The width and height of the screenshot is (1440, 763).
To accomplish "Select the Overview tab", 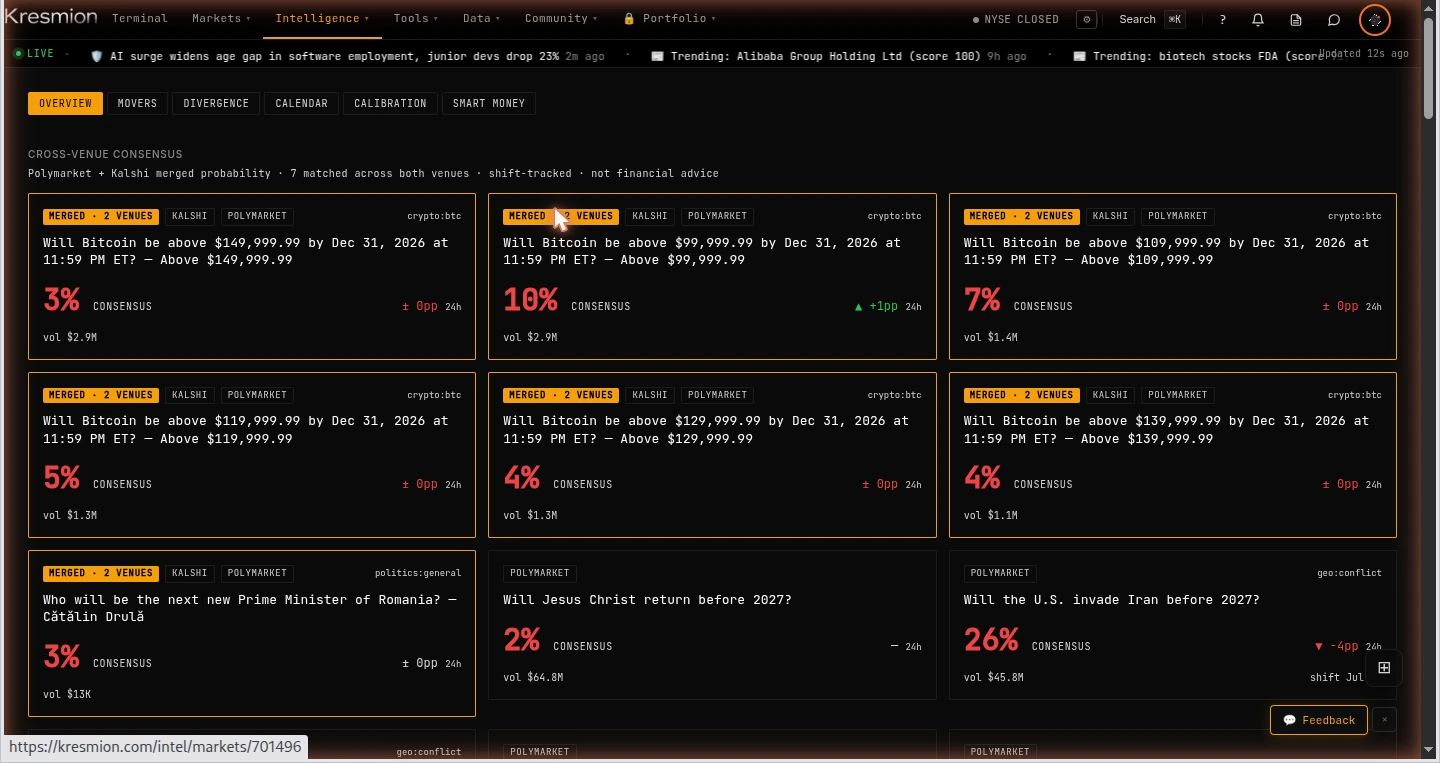I will 65,103.
